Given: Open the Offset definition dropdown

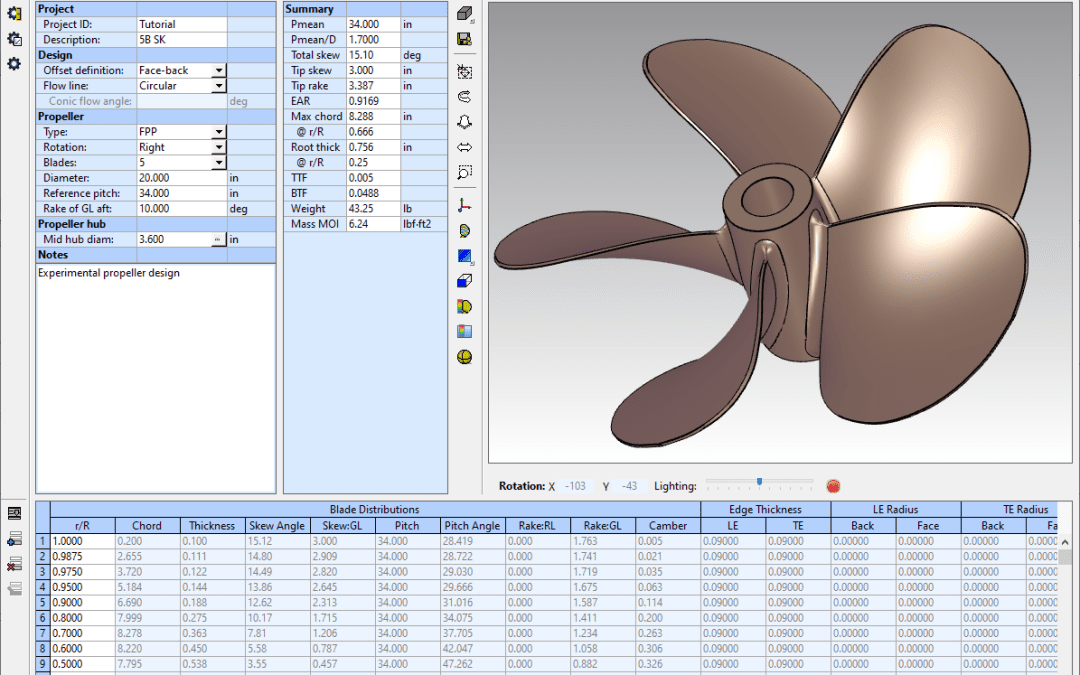Looking at the screenshot, I should pos(218,71).
